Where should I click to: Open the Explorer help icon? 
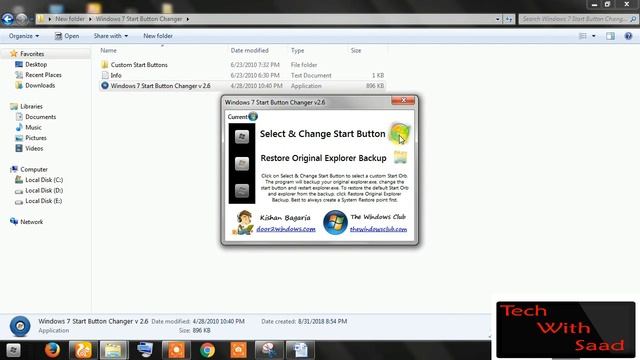tap(628, 36)
